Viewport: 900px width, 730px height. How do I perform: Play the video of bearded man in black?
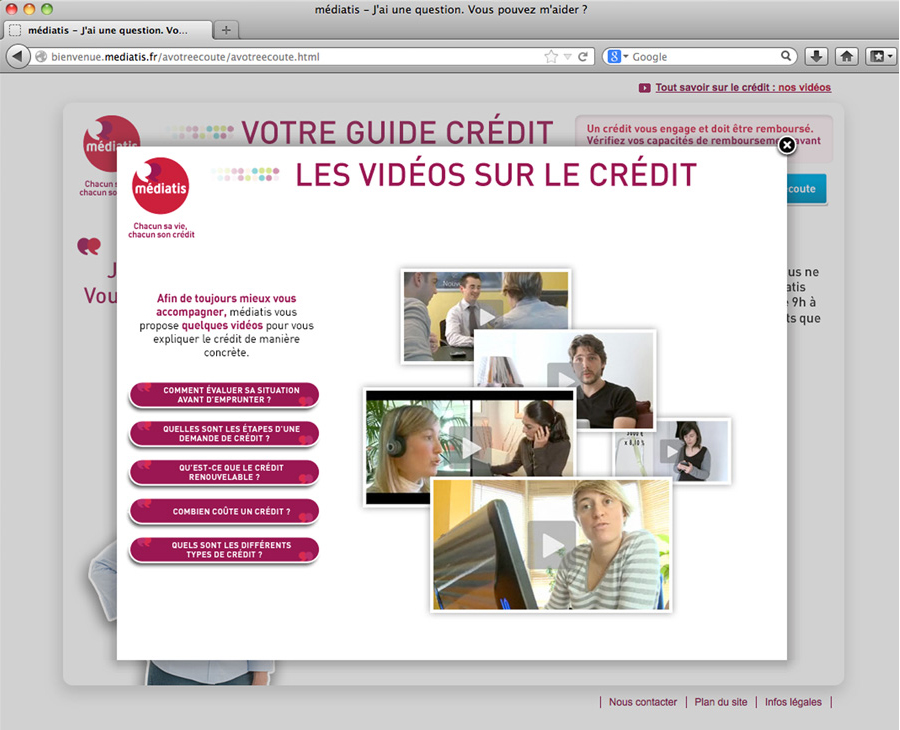tap(564, 379)
